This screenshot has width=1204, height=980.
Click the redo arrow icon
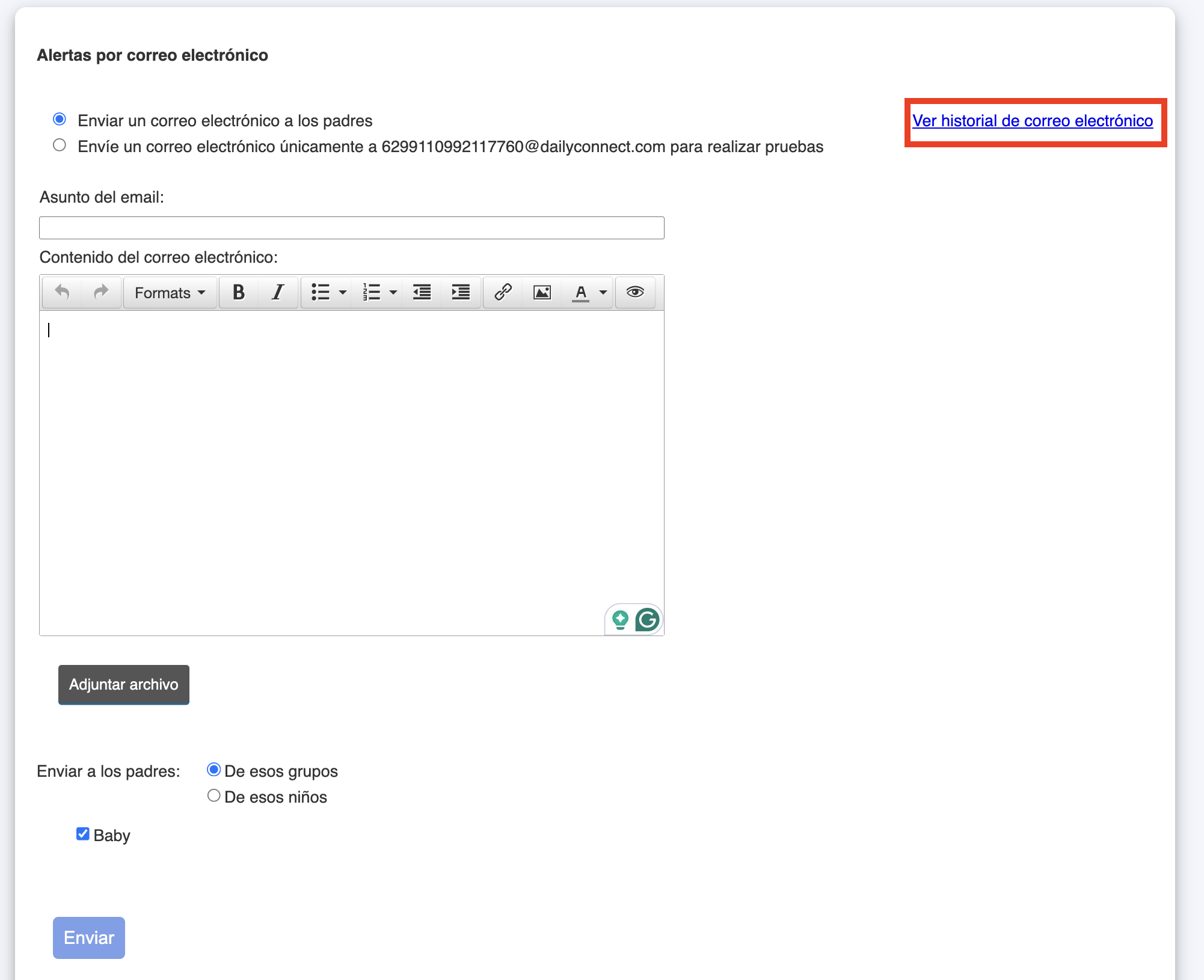tap(101, 292)
